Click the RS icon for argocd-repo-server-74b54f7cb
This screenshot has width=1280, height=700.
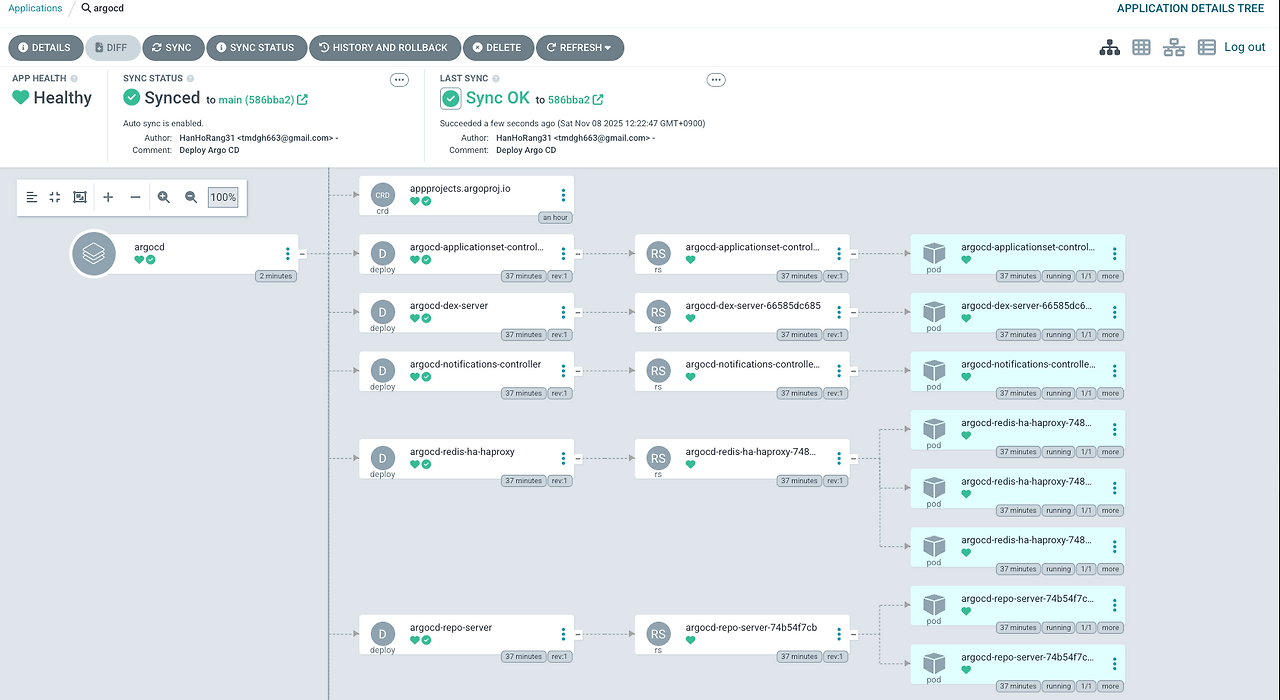click(658, 634)
